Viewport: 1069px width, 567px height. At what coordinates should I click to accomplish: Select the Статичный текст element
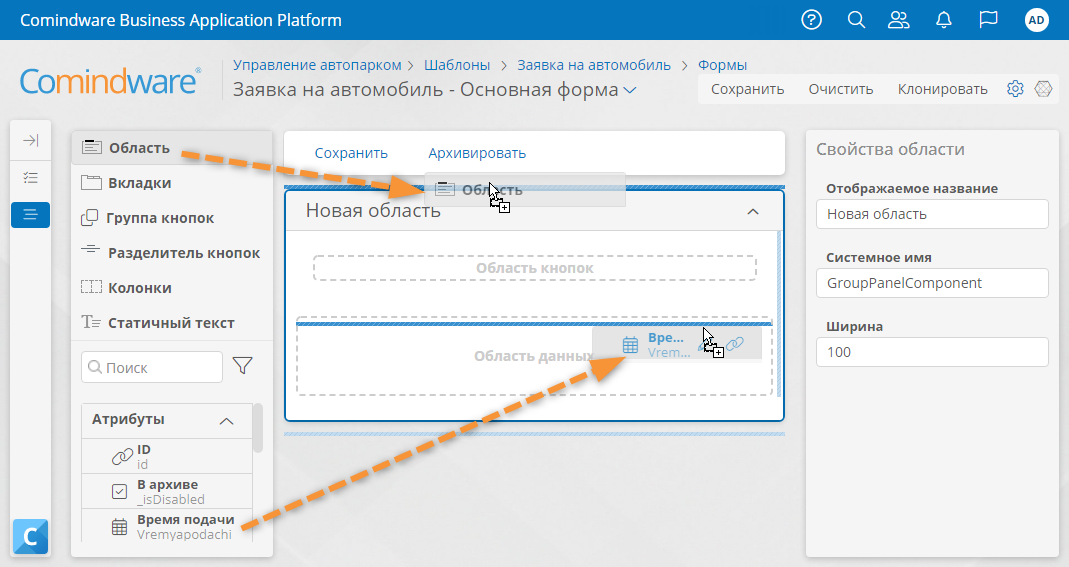[x=172, y=323]
